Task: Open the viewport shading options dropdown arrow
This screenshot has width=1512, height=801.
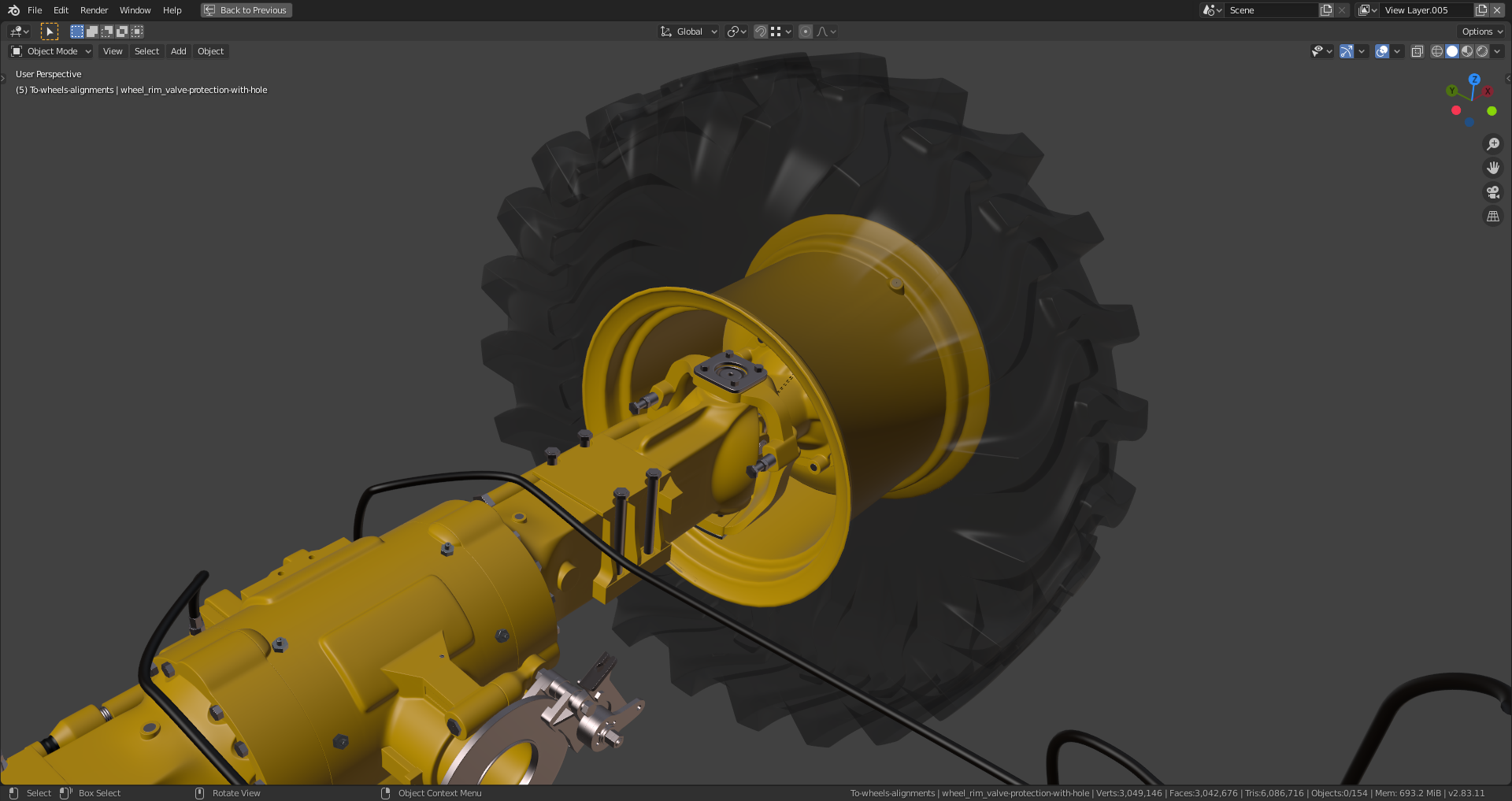Action: [1497, 51]
